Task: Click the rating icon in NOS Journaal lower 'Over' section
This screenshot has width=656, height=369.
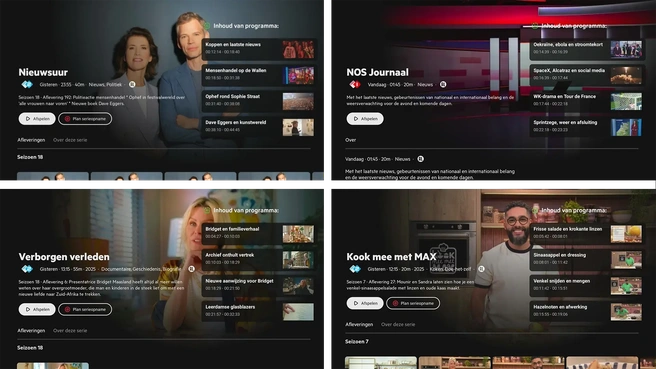Action: coord(420,159)
